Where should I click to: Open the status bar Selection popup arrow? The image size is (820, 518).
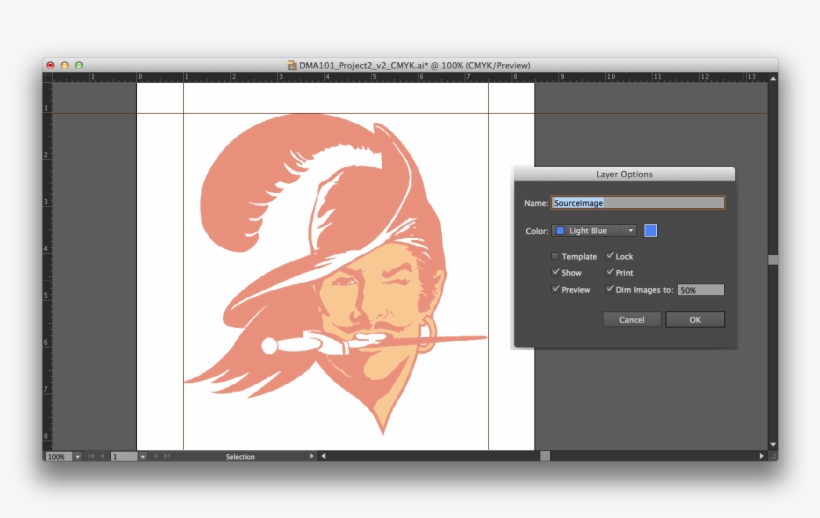311,456
